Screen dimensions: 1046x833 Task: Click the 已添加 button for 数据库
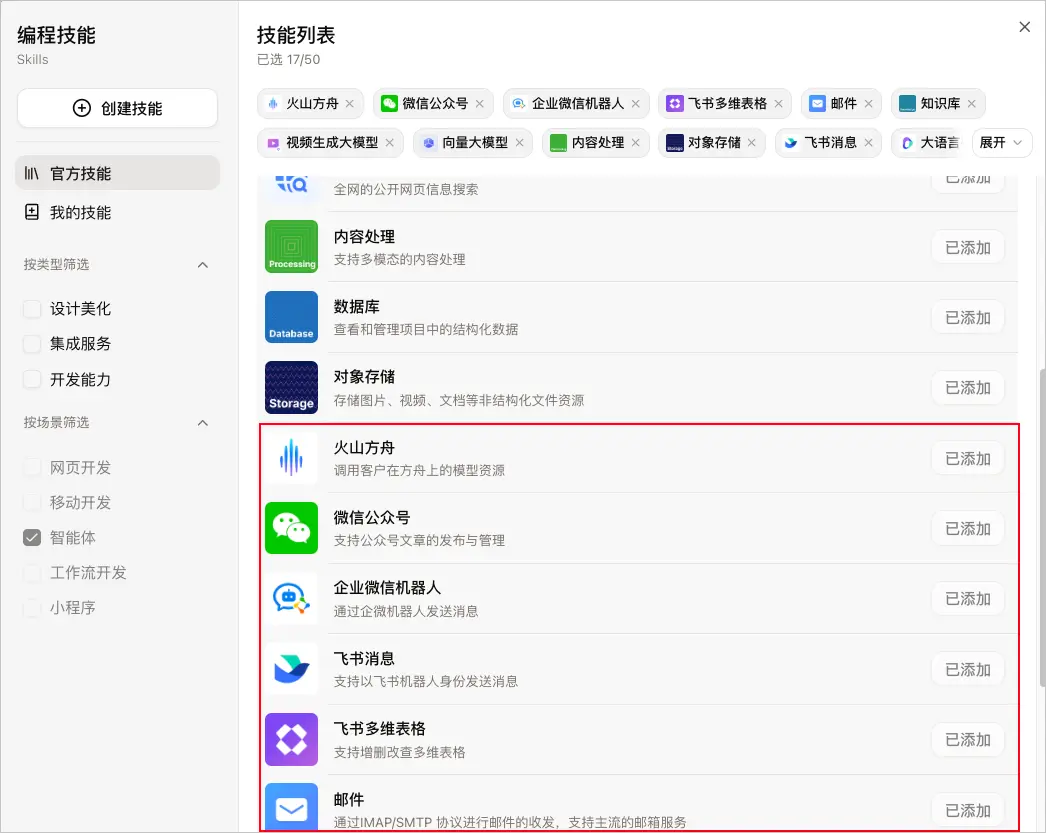pyautogui.click(x=968, y=317)
